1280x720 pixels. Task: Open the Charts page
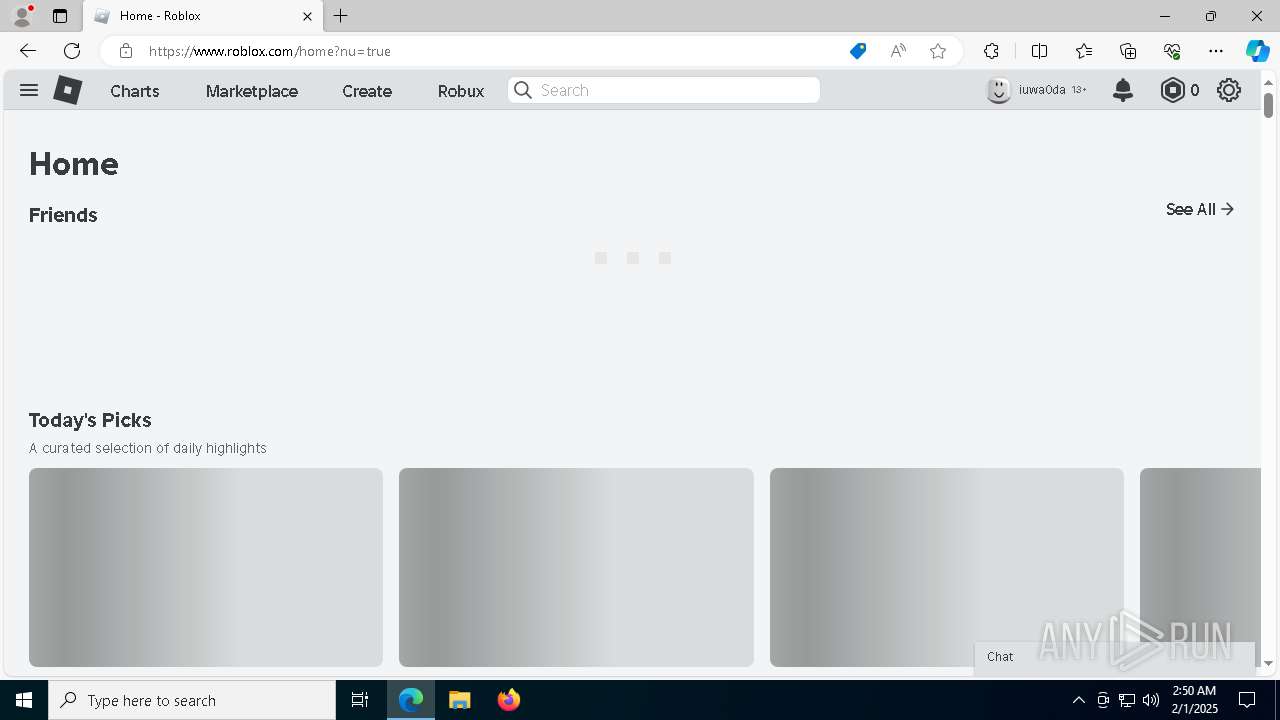click(x=135, y=91)
